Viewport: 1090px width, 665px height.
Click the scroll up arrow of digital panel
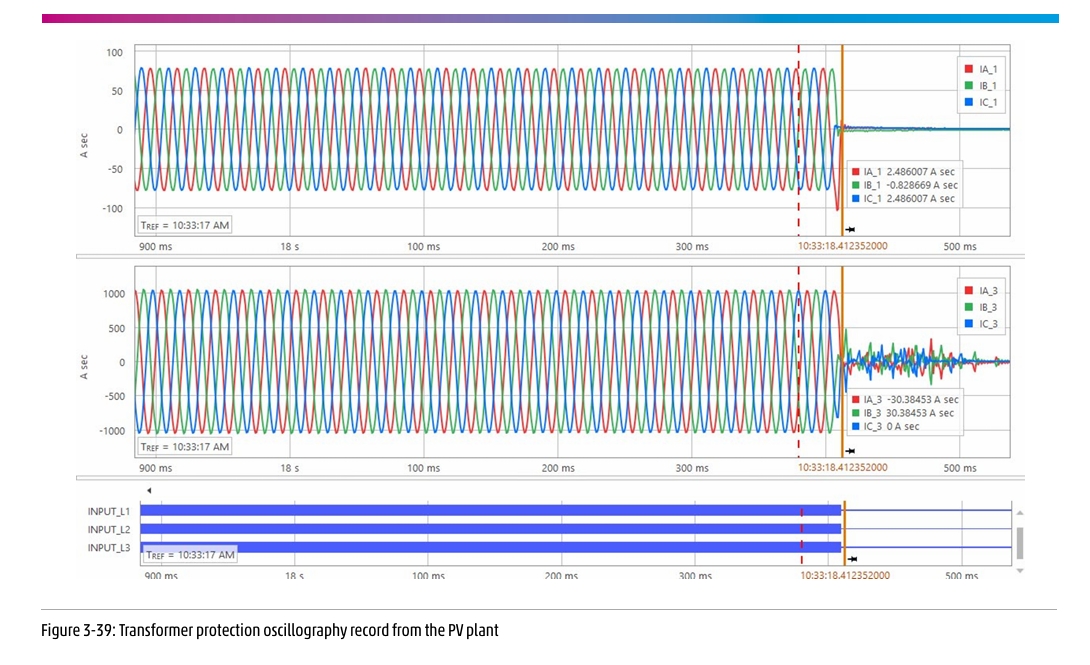[1018, 512]
